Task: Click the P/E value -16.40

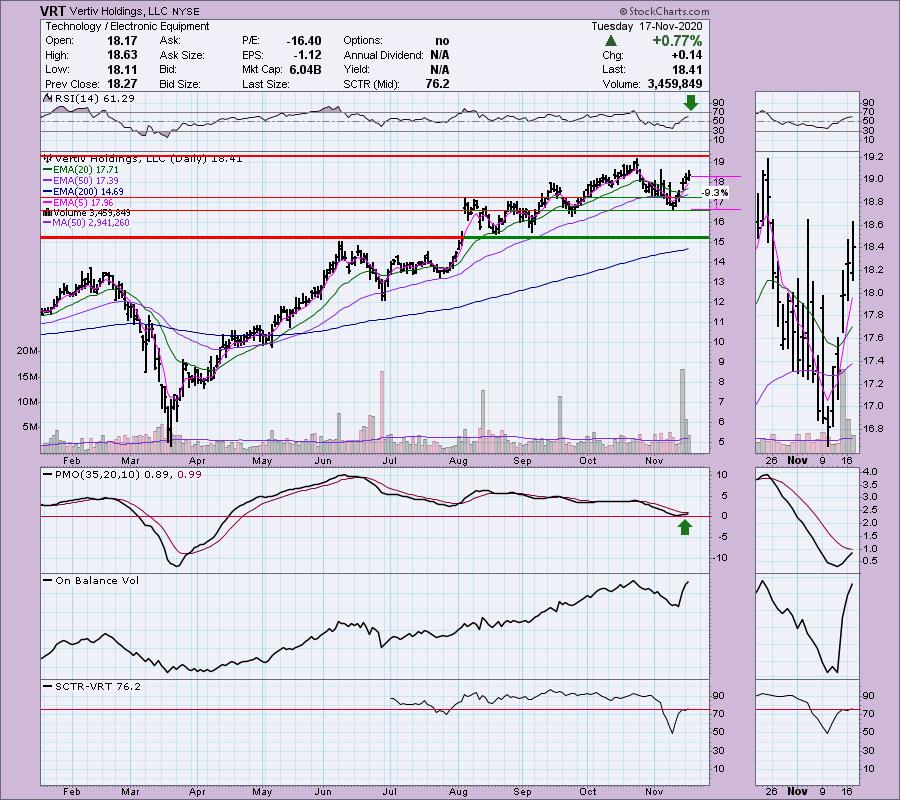Action: tap(304, 41)
